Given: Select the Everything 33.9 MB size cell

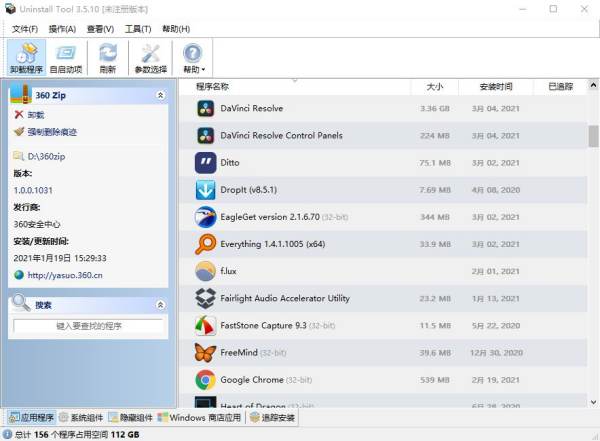Looking at the screenshot, I should click(435, 245).
